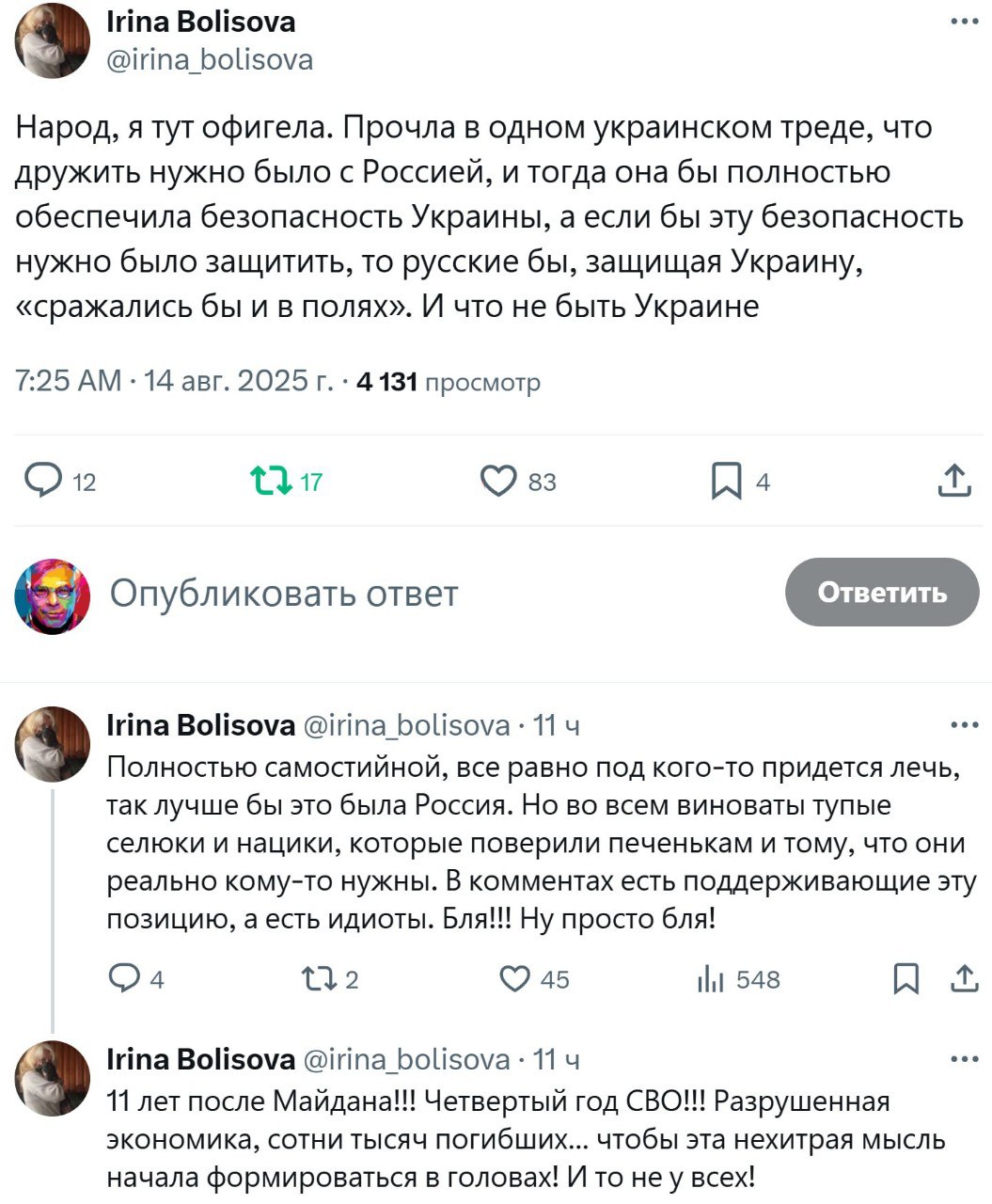
Task: Open more options on '11 лет после Майдана' reply
Action: pos(964,1060)
